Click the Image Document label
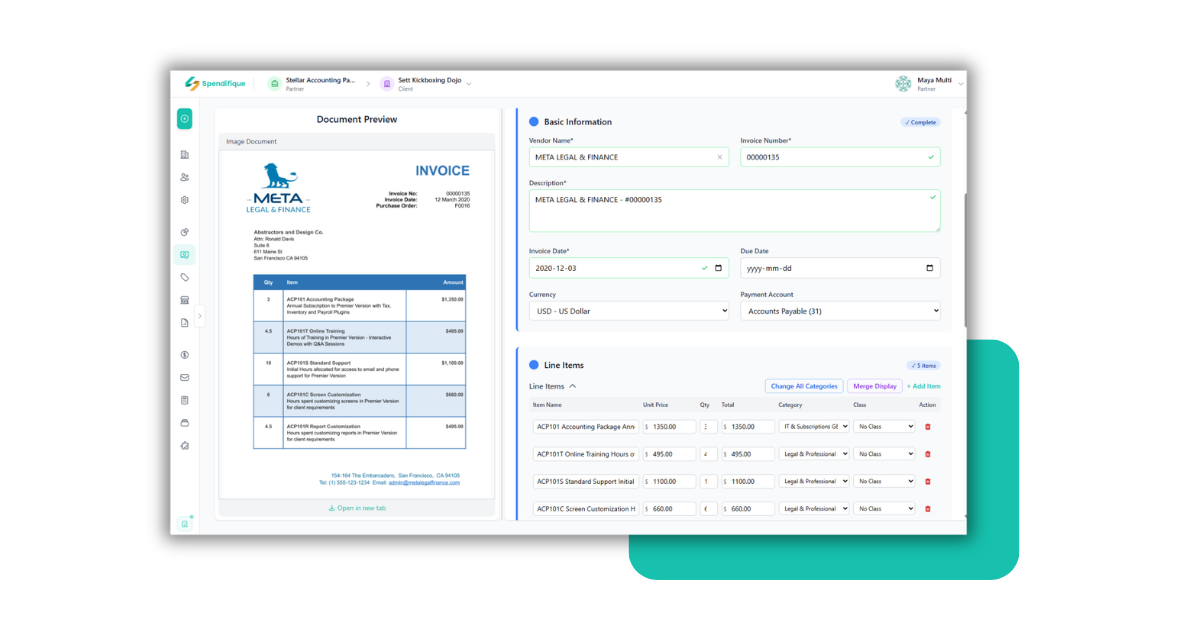The image size is (1200, 628). click(251, 142)
